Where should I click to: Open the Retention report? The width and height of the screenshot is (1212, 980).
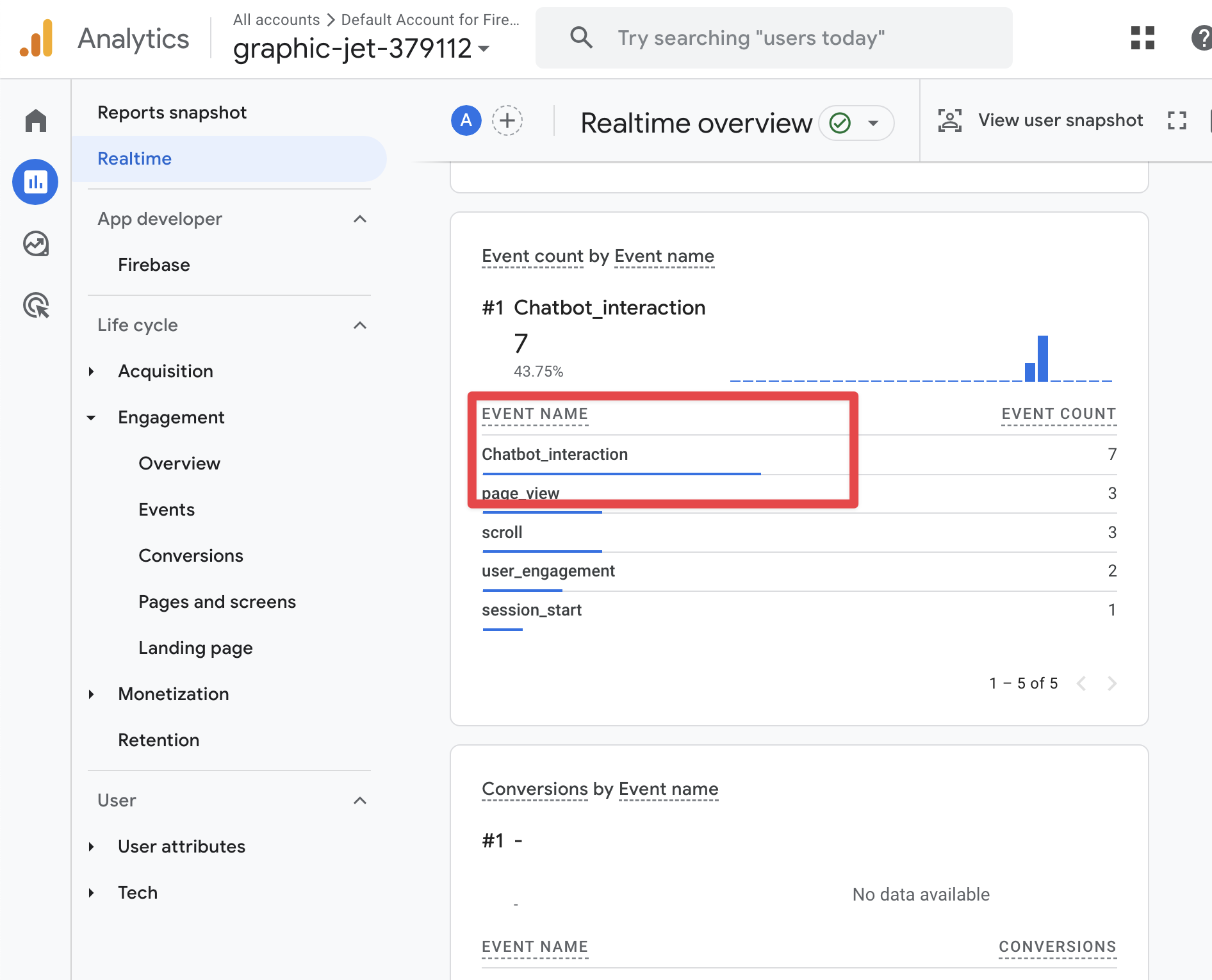click(159, 740)
